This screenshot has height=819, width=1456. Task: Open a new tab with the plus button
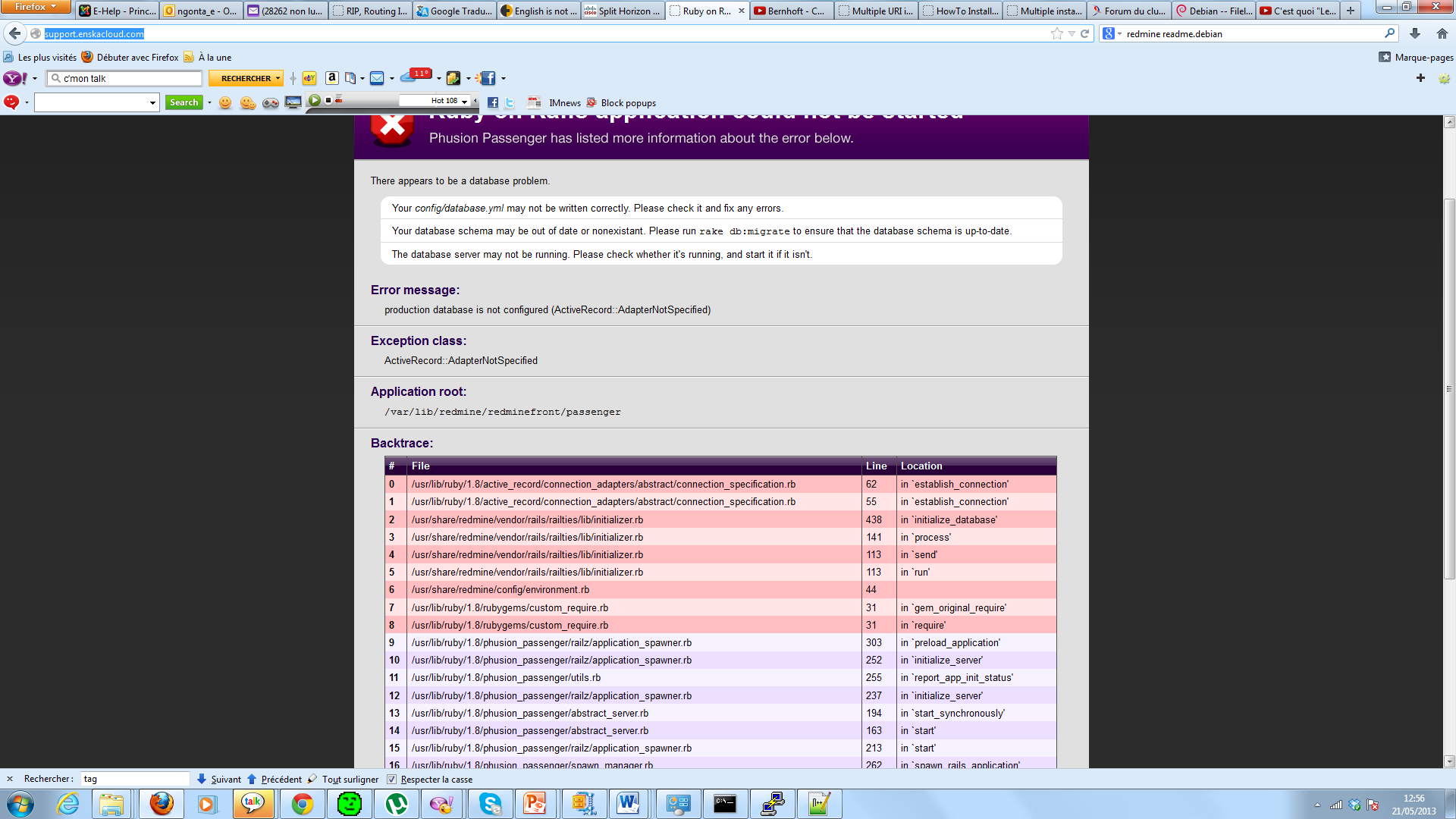pos(1351,11)
